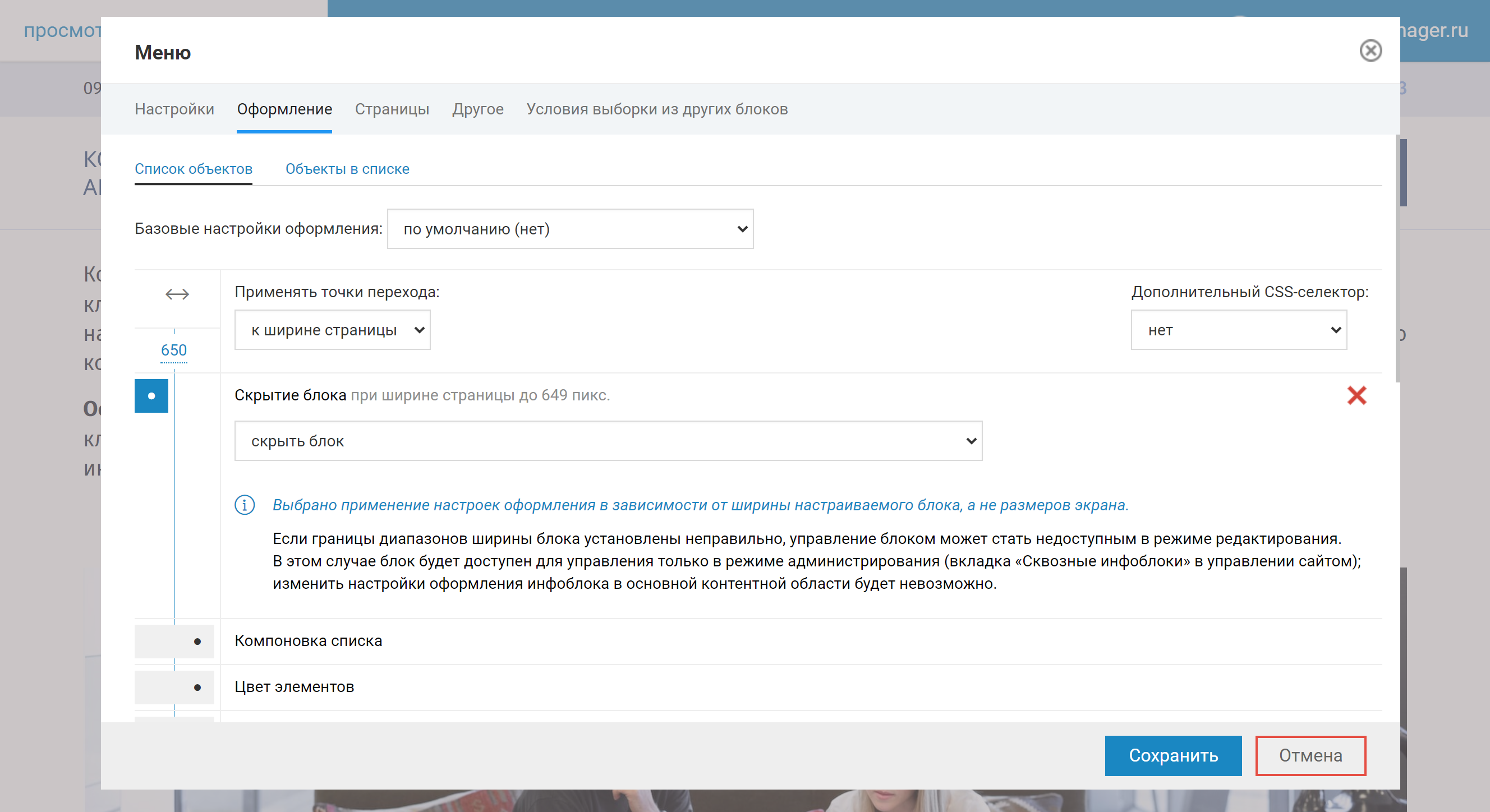Image resolution: width=1490 pixels, height=812 pixels.
Task: Toggle the Цвет элементов dot marker
Action: 197,688
